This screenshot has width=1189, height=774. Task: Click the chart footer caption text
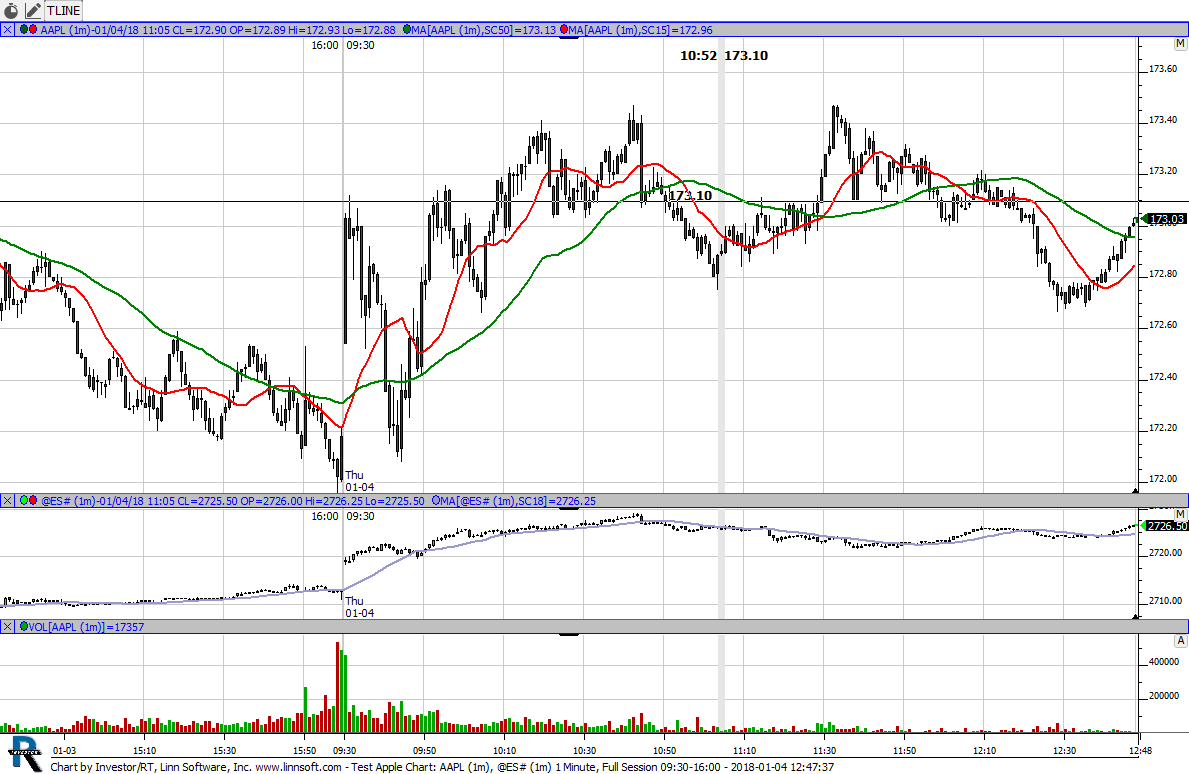[442, 767]
